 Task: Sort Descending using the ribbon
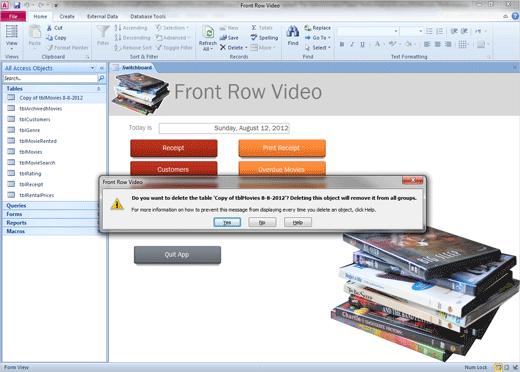click(132, 38)
